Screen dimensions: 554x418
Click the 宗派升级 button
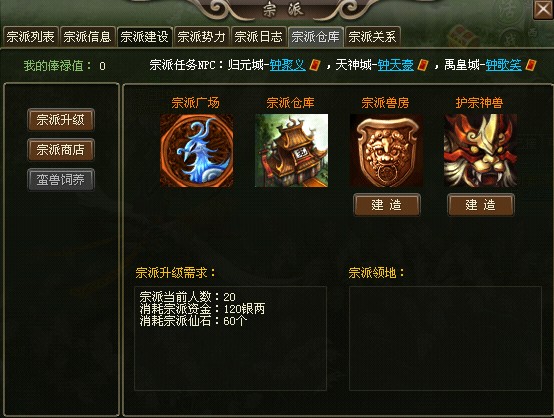point(61,120)
